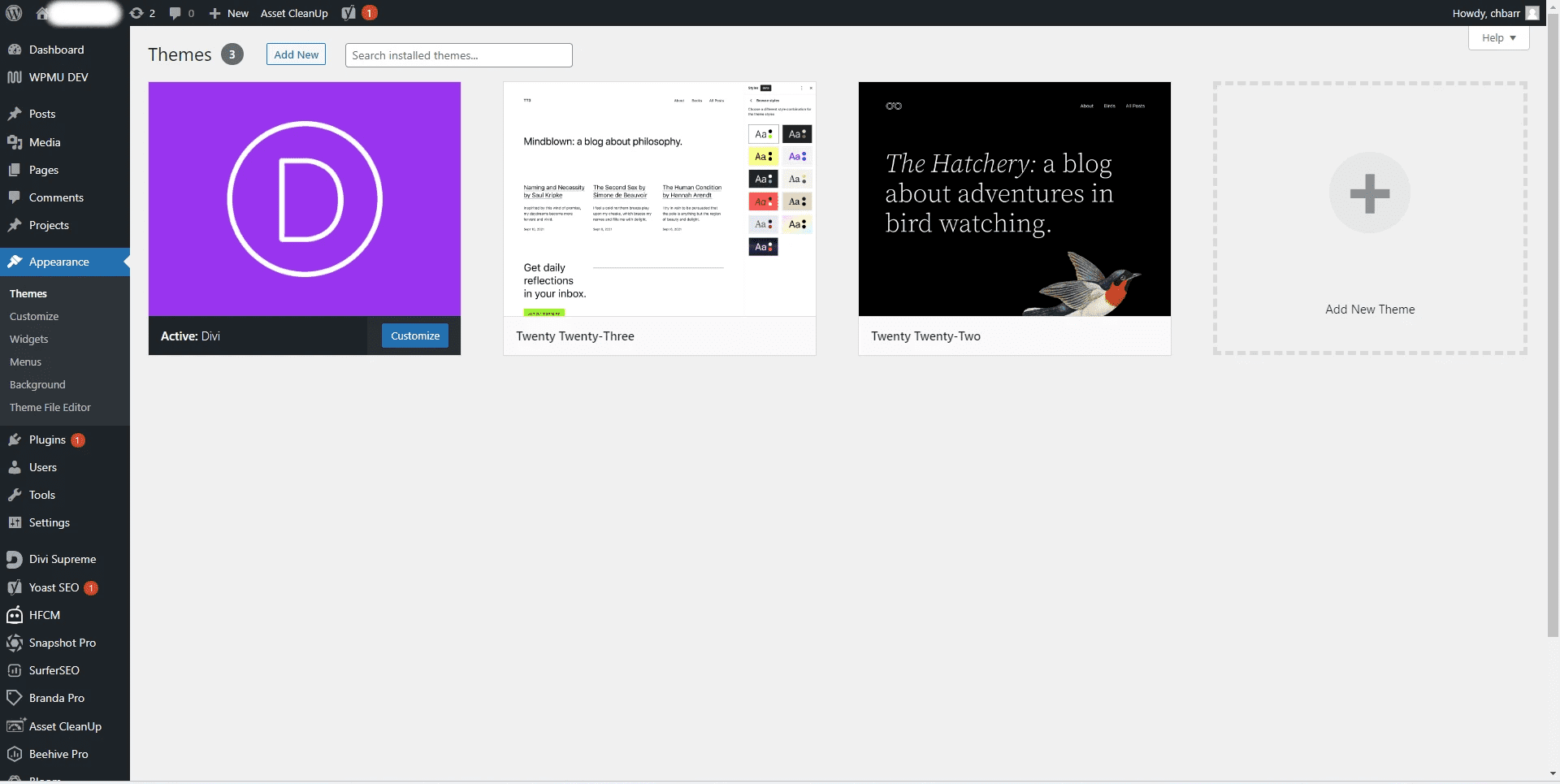Open Themes submenu item
Viewport: 1560px width, 784px height.
point(28,293)
